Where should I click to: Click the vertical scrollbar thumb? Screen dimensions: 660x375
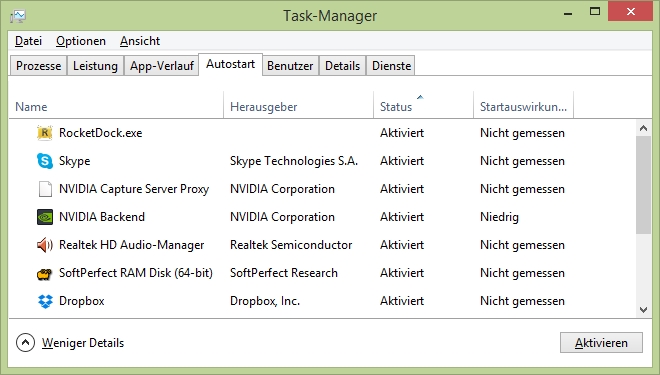coord(643,184)
